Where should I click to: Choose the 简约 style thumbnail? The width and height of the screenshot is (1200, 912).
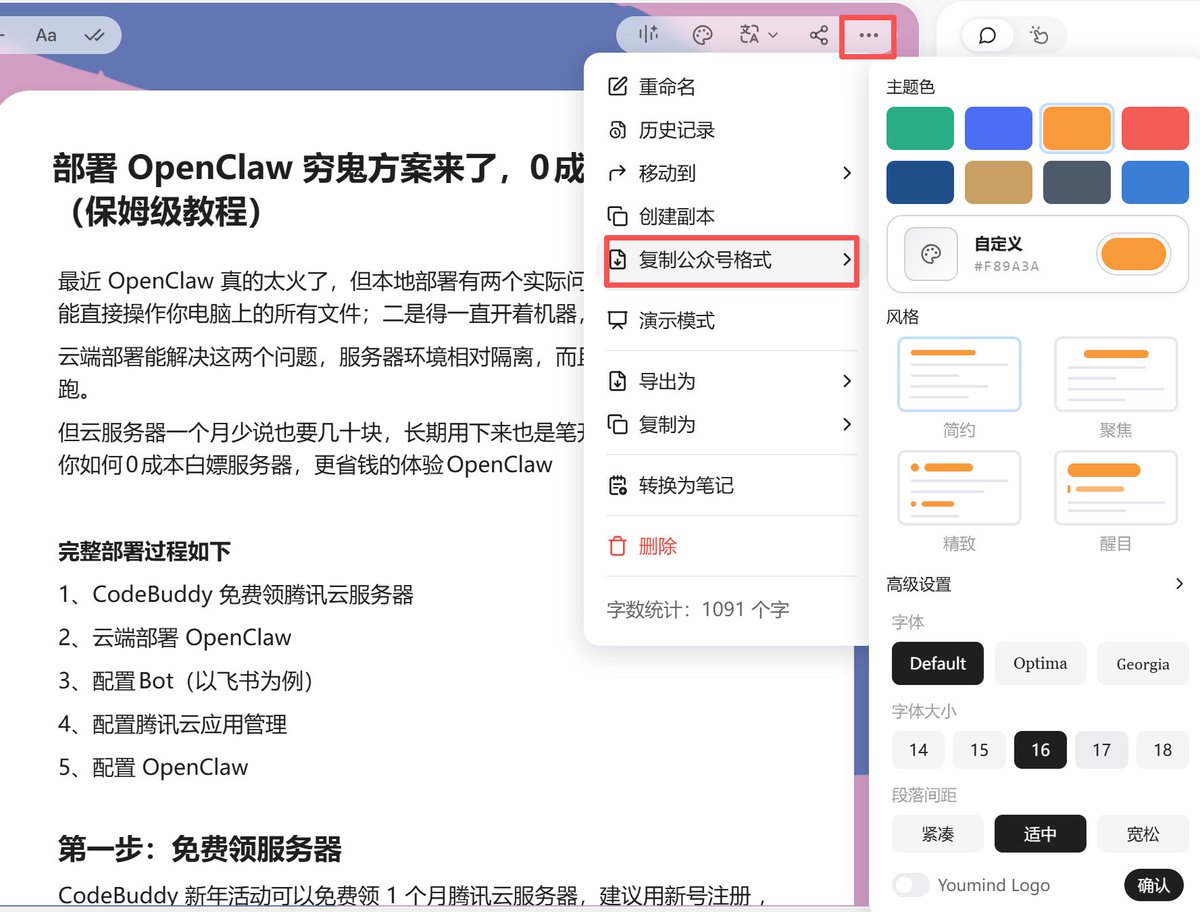tap(959, 374)
